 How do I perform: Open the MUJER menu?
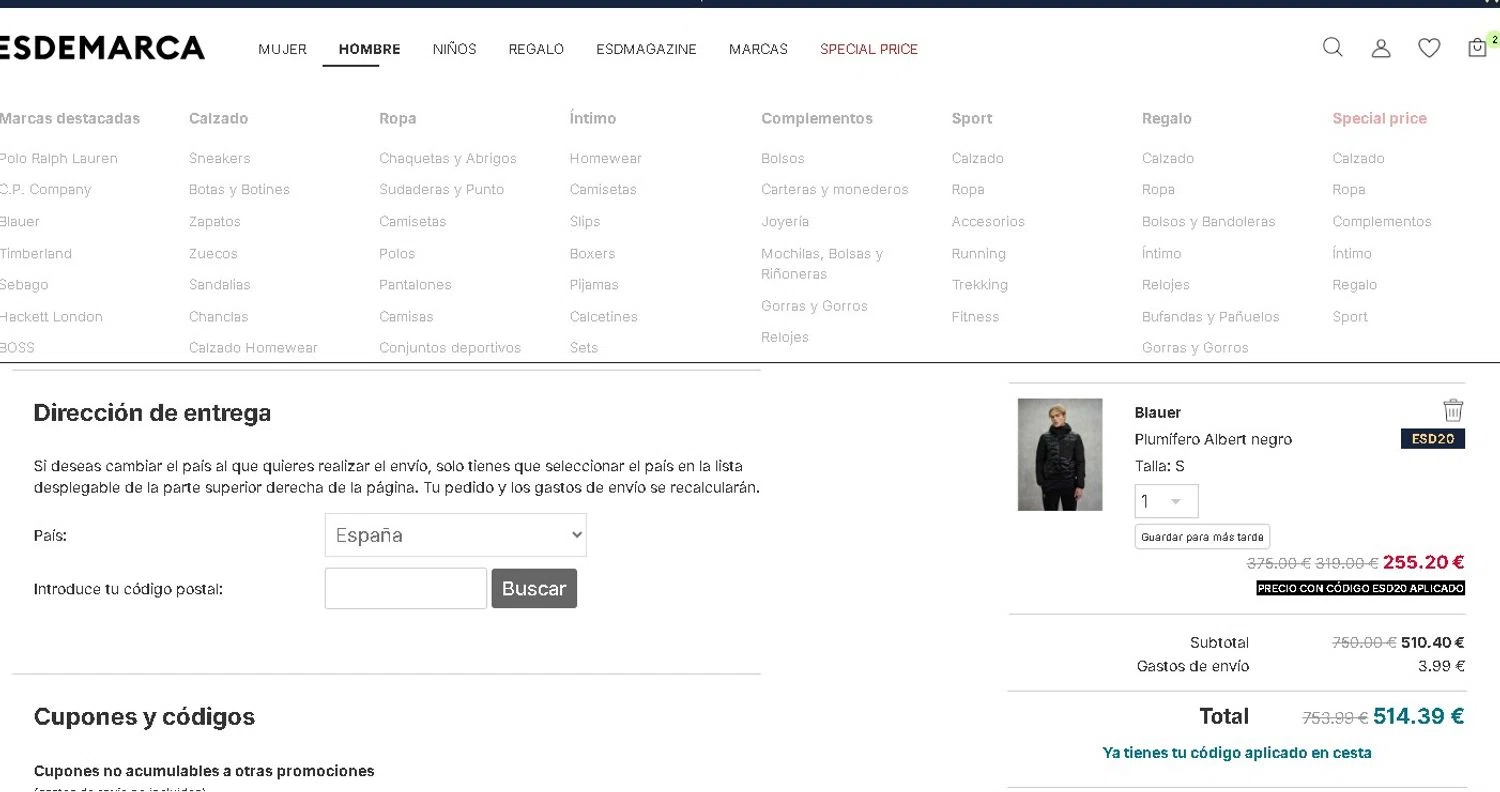(x=282, y=49)
